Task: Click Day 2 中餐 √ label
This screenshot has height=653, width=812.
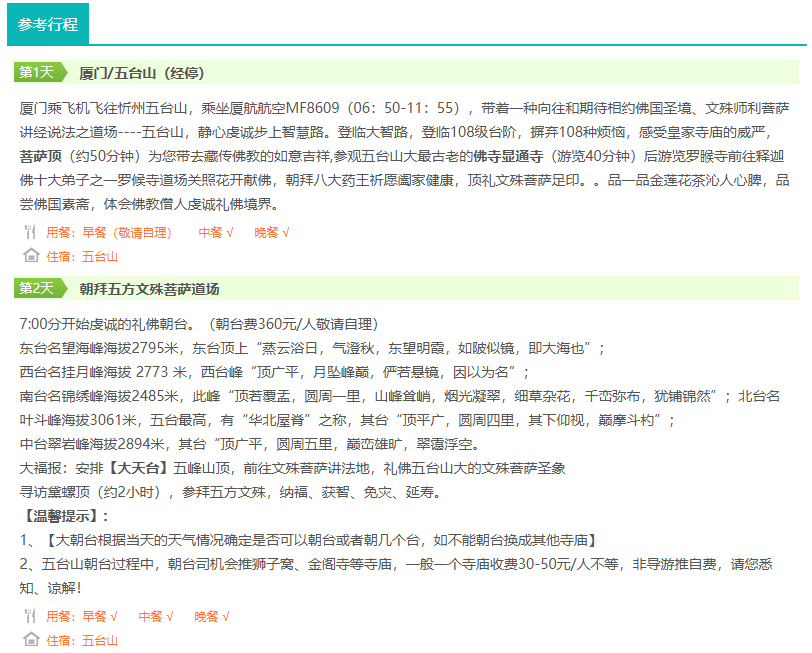Action: 155,616
